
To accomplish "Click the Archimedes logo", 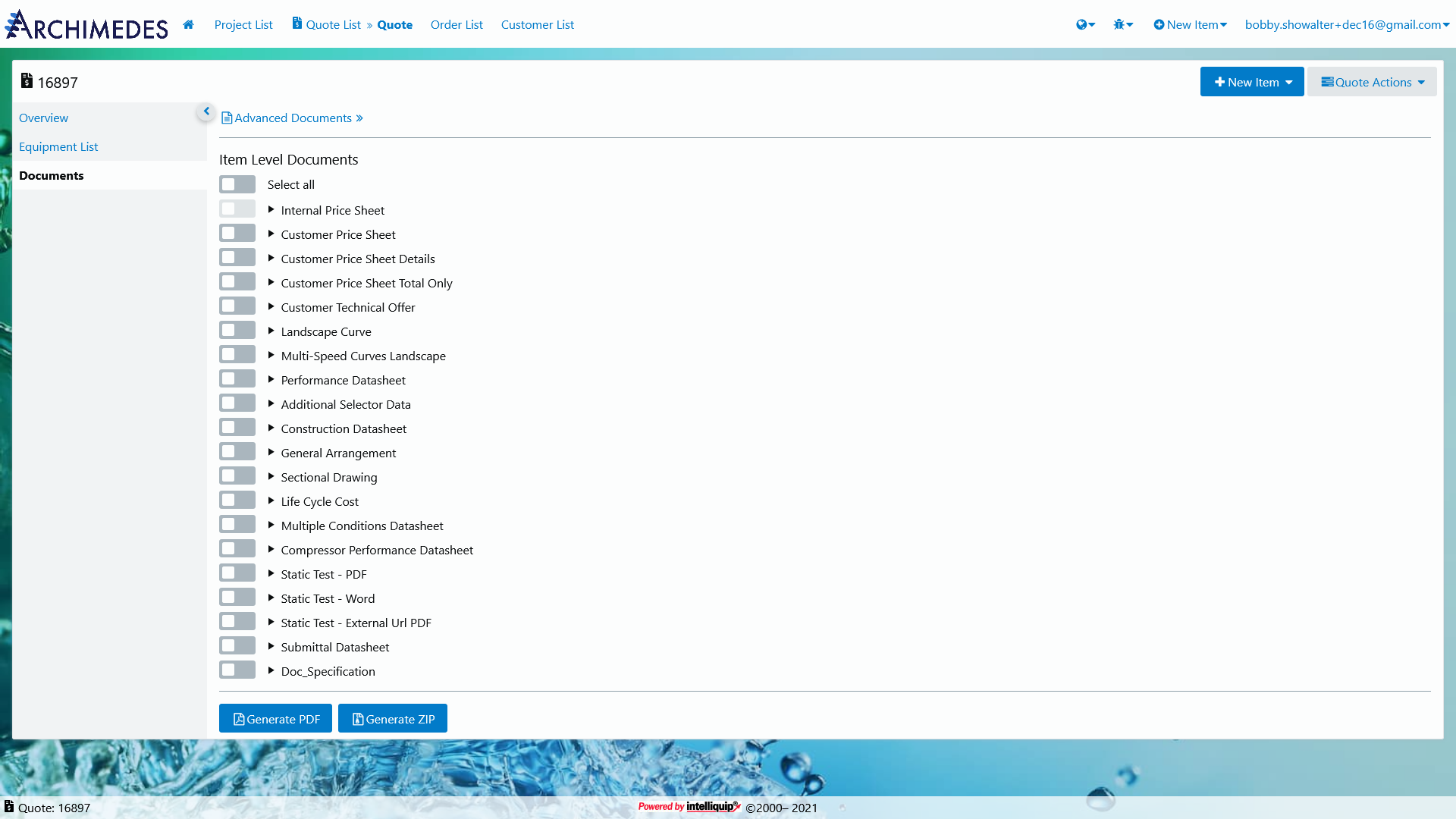I will coord(86,24).
